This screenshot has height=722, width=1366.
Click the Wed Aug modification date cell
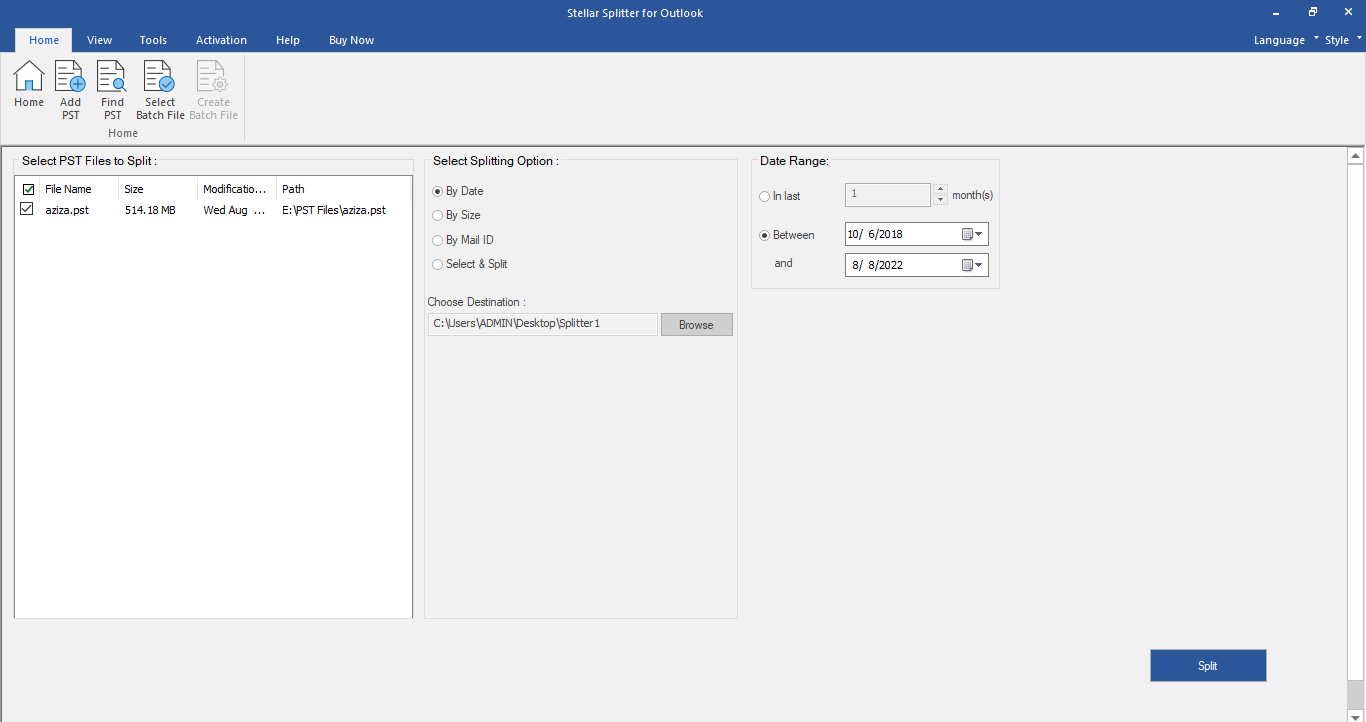coord(235,210)
